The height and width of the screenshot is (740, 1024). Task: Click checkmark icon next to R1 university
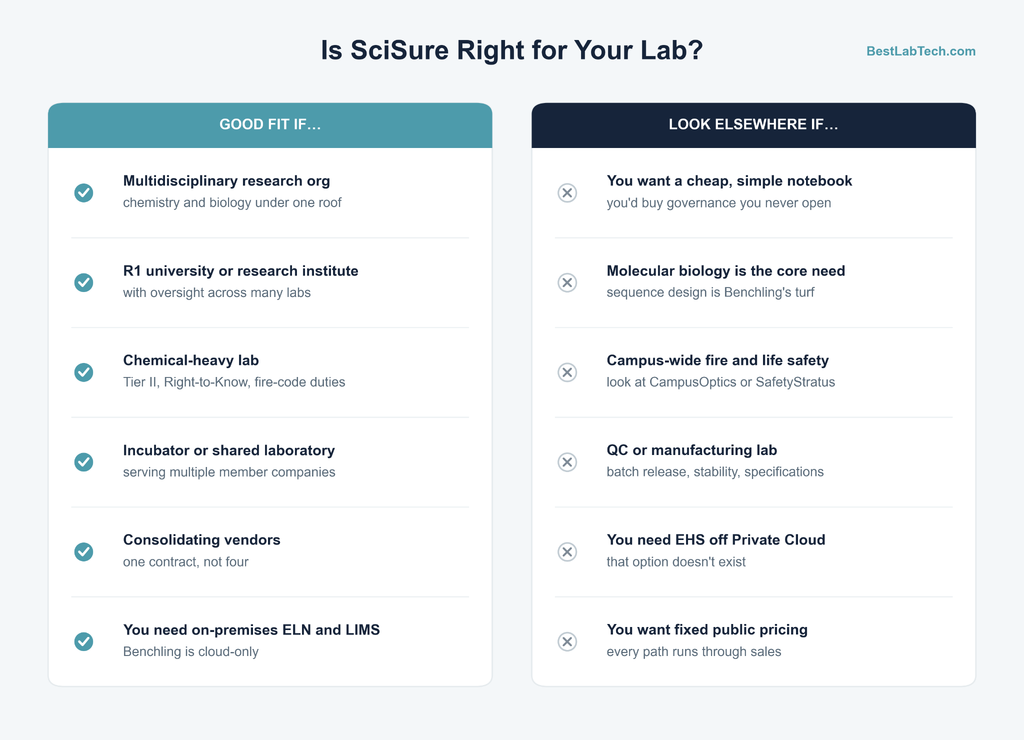(84, 282)
